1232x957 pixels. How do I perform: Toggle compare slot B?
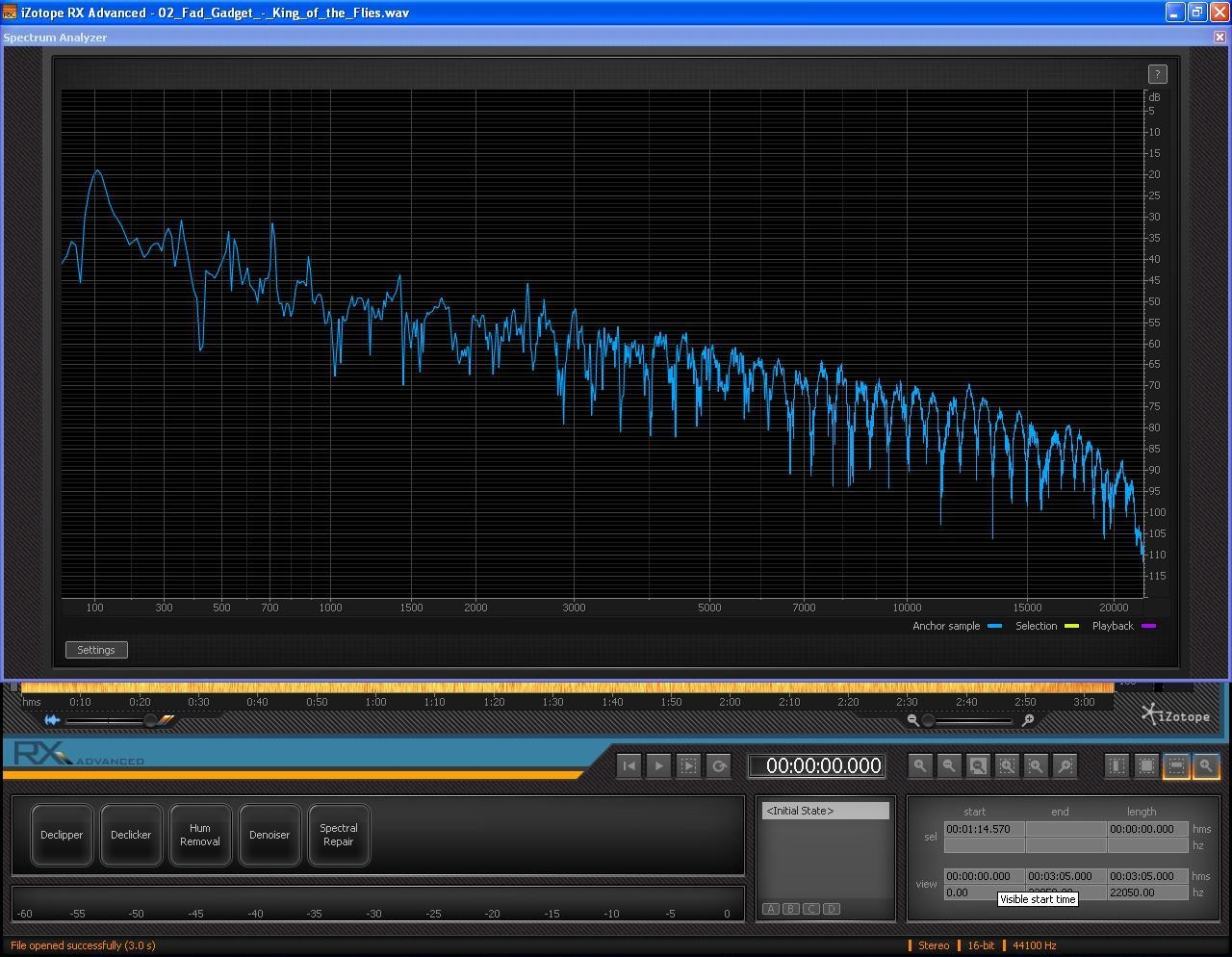point(791,909)
